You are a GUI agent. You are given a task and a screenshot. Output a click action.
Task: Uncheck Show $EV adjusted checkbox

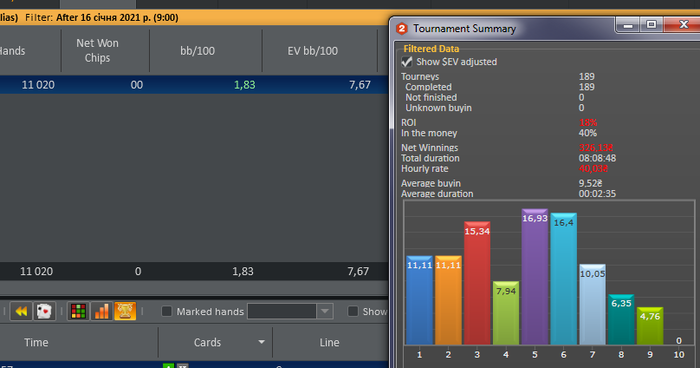407,62
